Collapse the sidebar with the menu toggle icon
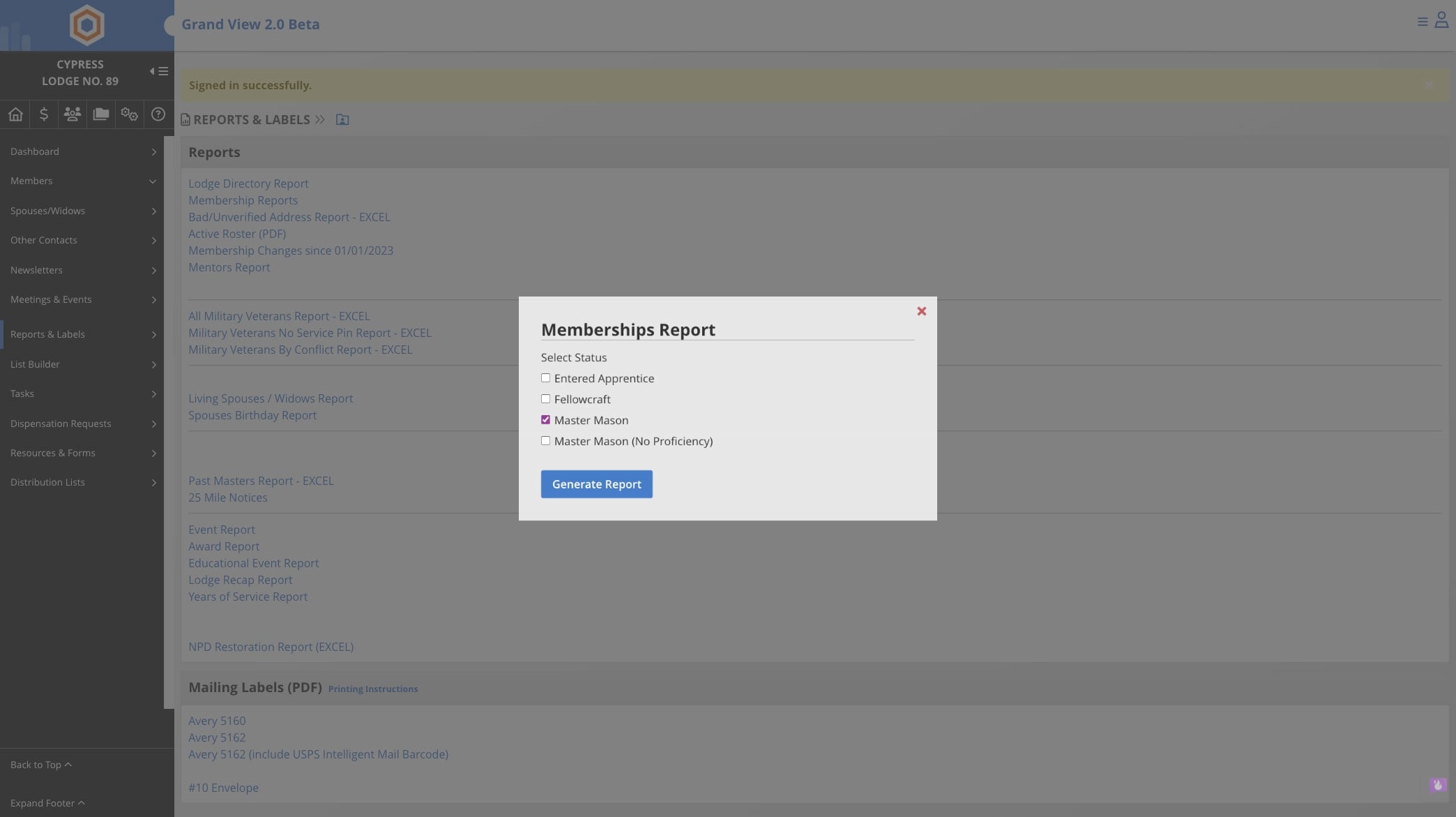This screenshot has height=817, width=1456. 159,71
